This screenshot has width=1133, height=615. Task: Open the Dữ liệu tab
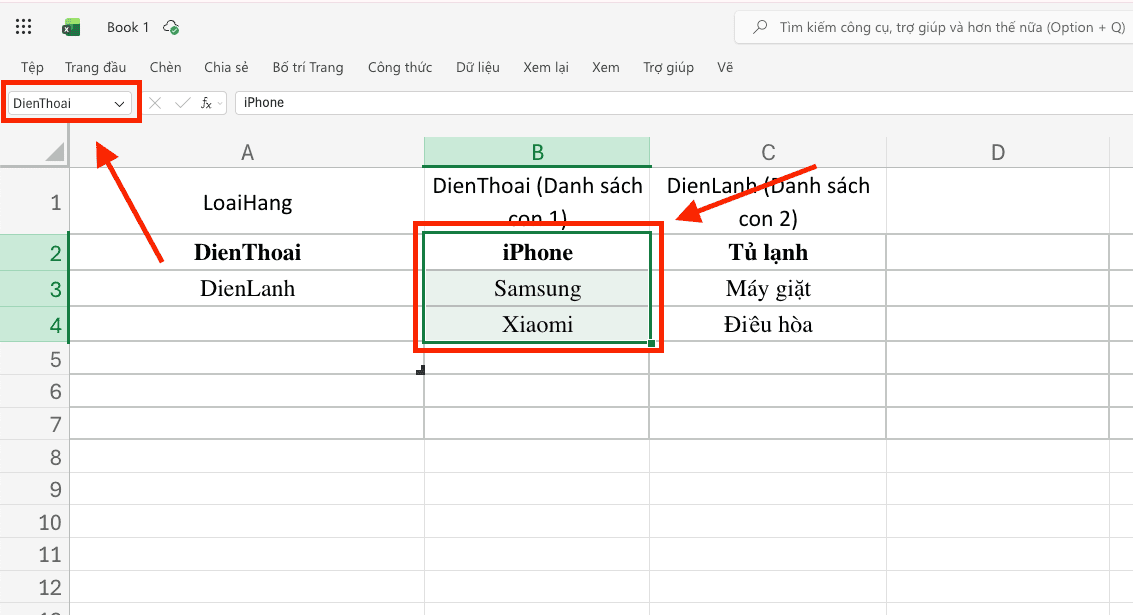pyautogui.click(x=478, y=67)
